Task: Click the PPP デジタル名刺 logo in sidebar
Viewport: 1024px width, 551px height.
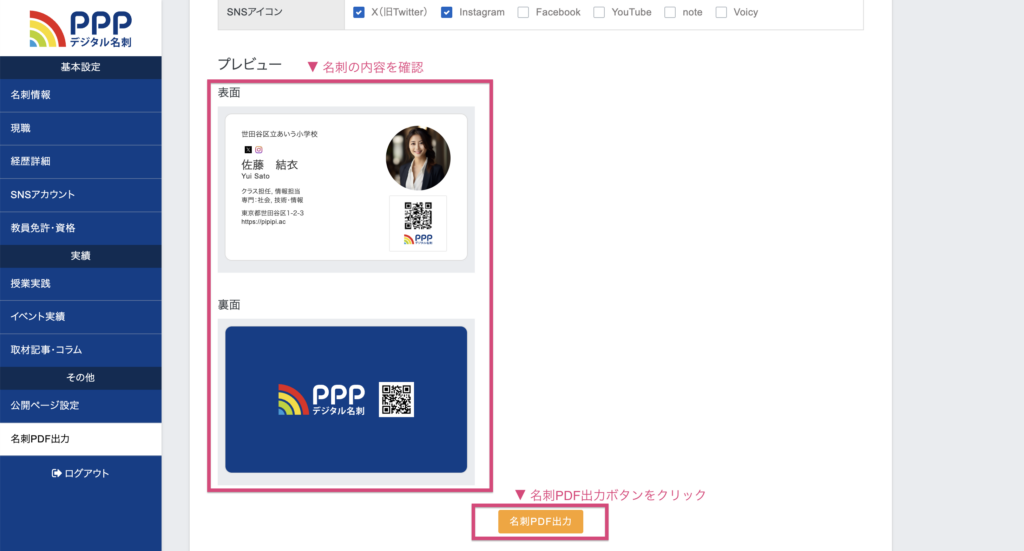Action: tap(80, 29)
